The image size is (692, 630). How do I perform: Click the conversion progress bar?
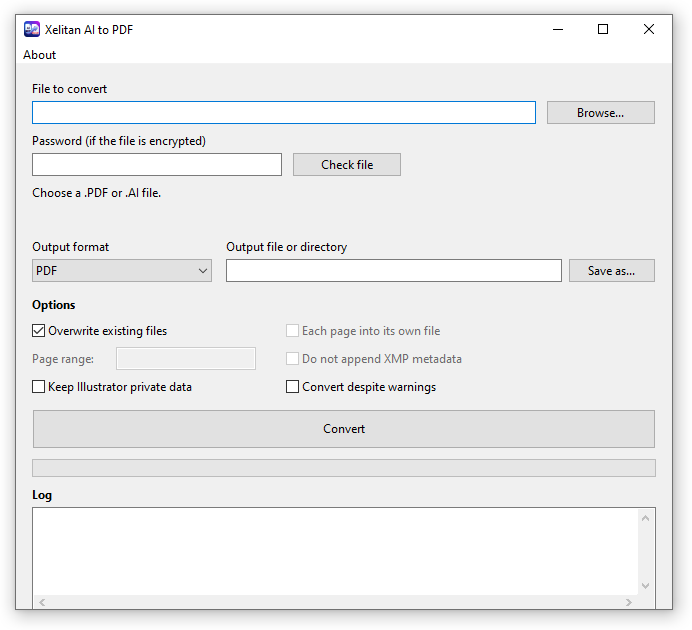(344, 468)
